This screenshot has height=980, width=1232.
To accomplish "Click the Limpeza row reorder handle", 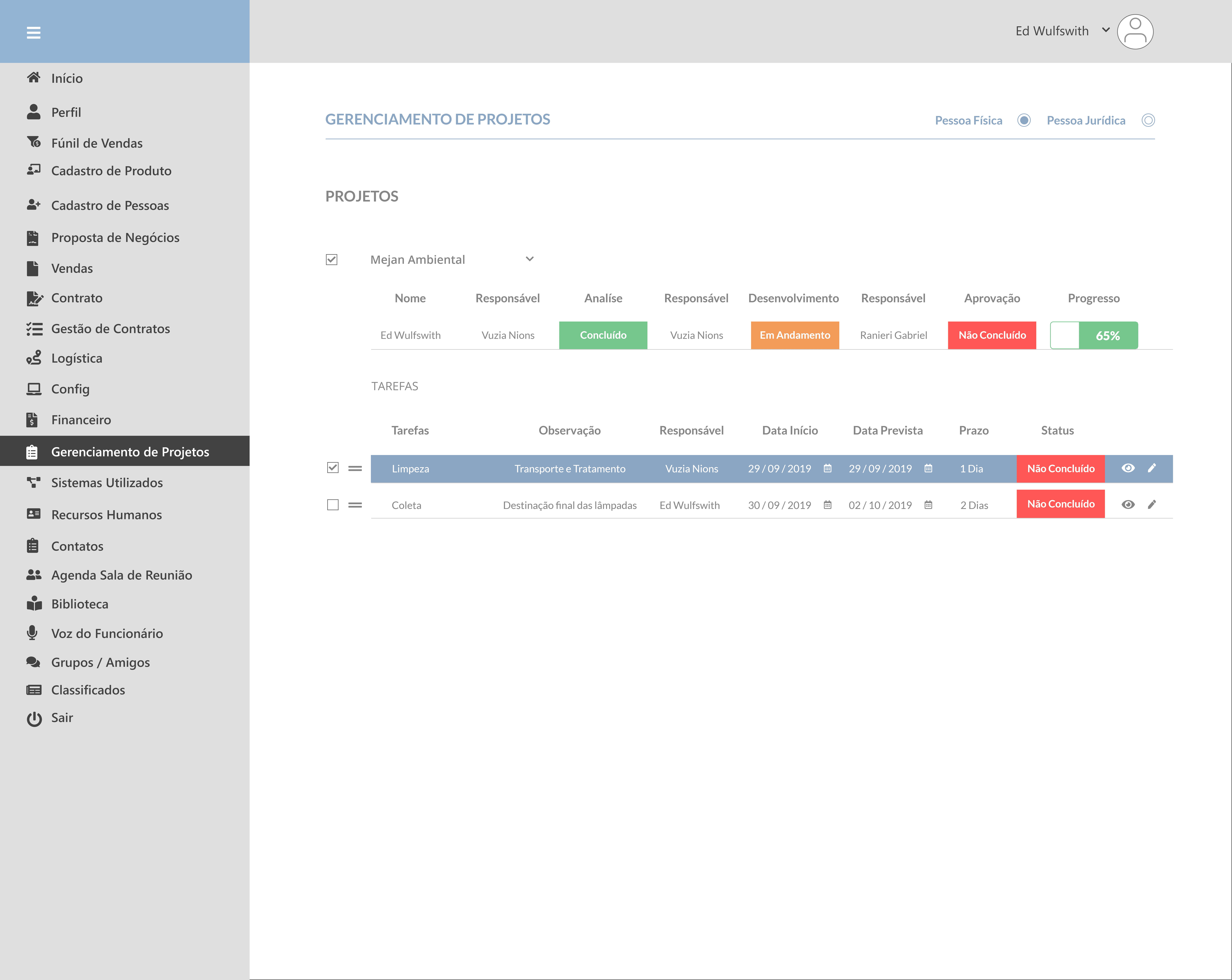I will pos(355,469).
